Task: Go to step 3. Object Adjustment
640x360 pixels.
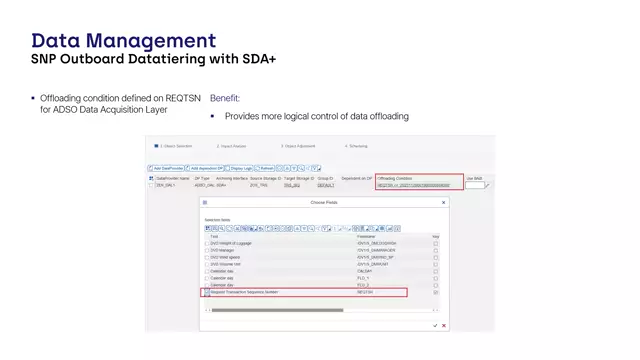Action: (x=298, y=146)
